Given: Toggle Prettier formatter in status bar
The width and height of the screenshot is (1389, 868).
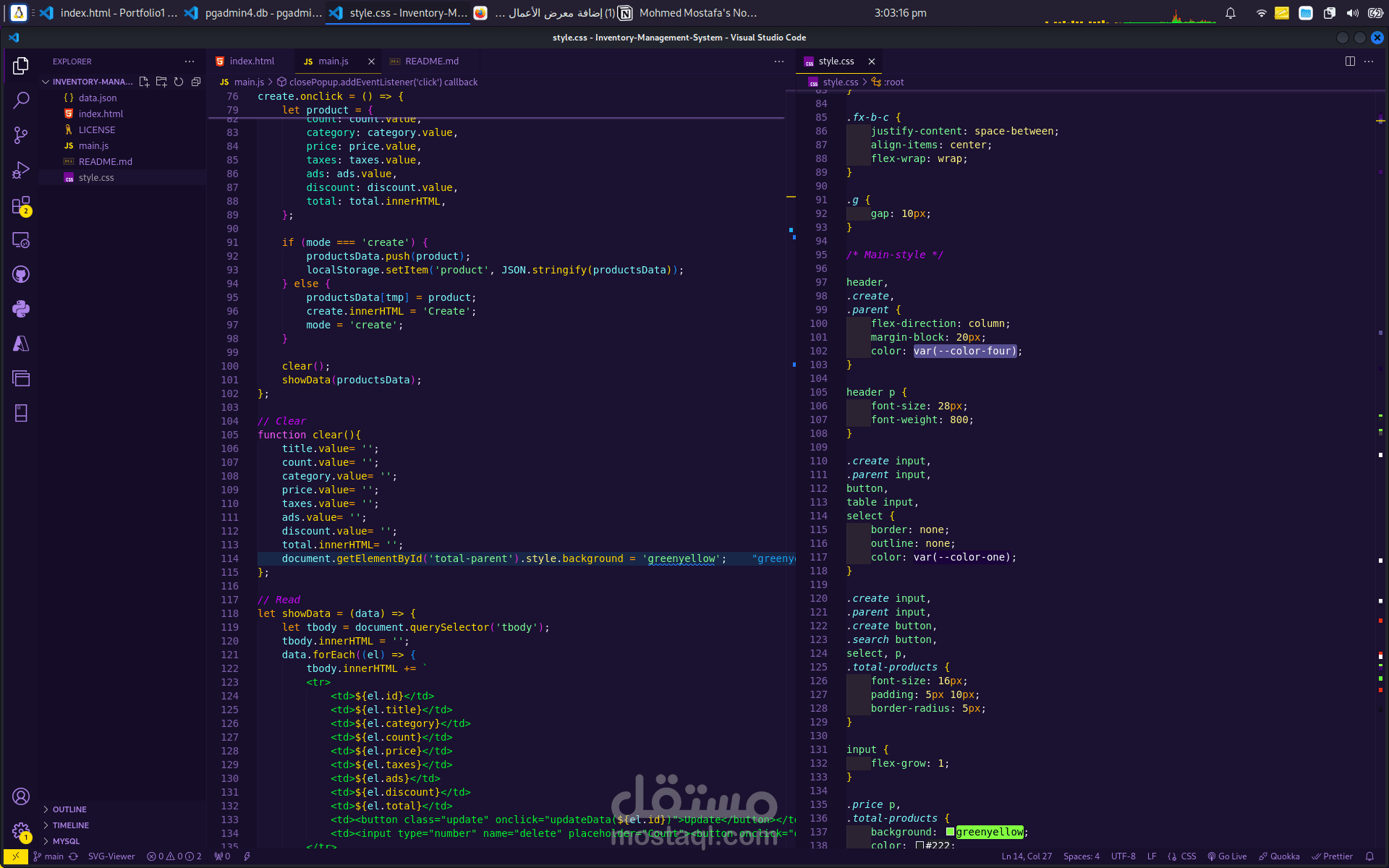Looking at the screenshot, I should point(1332,856).
